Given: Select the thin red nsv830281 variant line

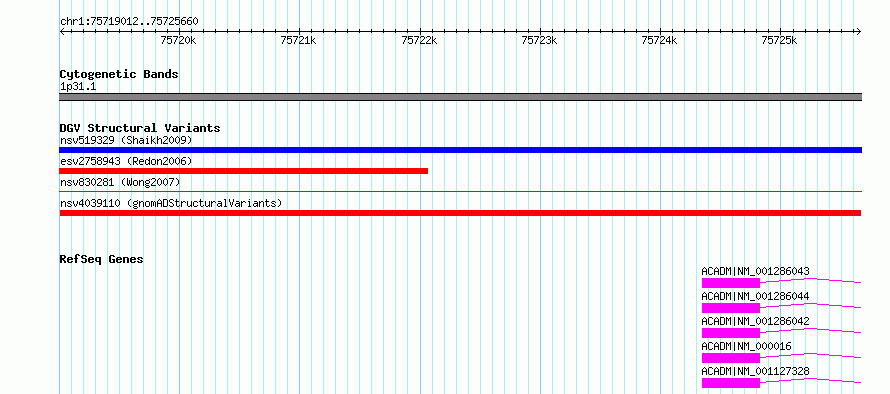Looking at the screenshot, I should pos(461,192).
